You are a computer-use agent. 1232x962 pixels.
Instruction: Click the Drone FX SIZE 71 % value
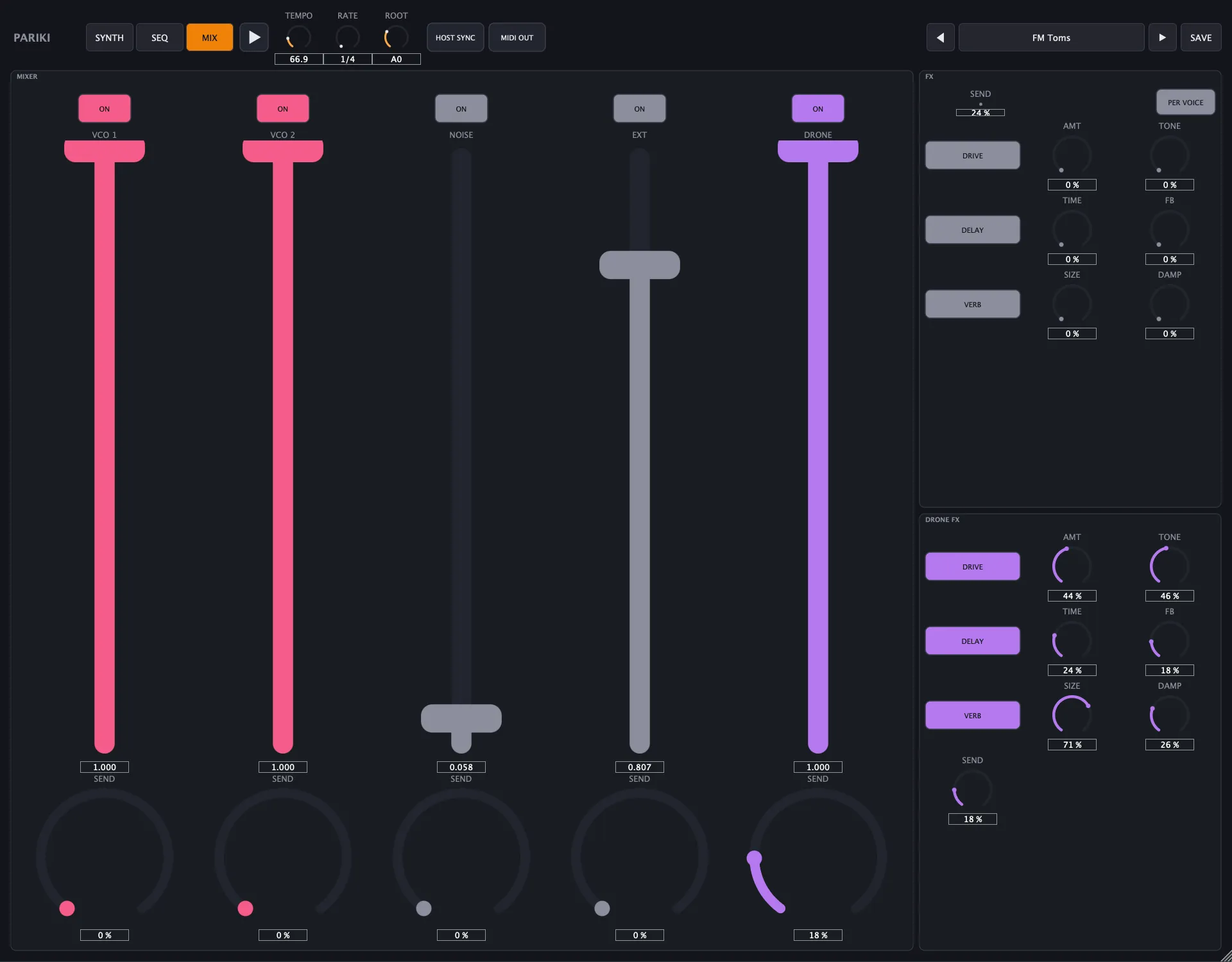pyautogui.click(x=1072, y=745)
